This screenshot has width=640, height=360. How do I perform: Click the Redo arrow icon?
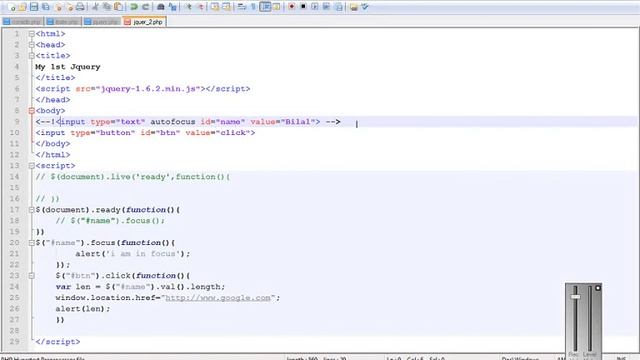(x=145, y=7)
